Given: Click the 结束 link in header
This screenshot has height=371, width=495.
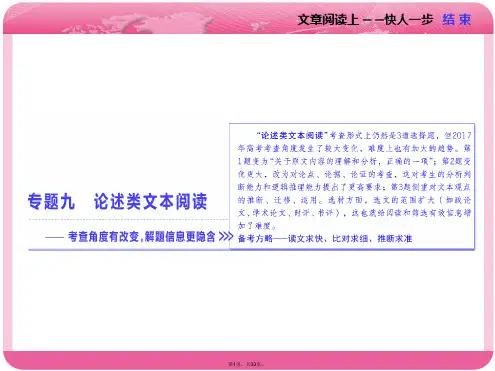Looking at the screenshot, I should (457, 20).
